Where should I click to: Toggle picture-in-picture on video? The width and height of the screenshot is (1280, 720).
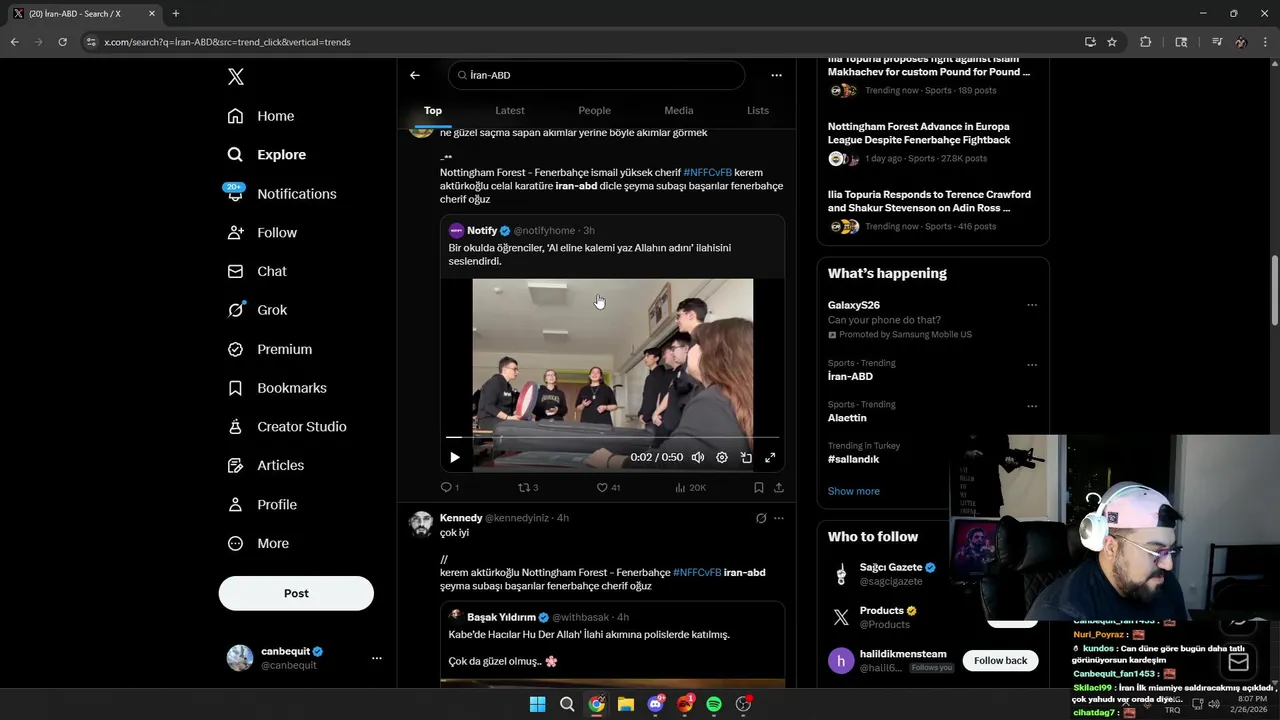[x=746, y=457]
